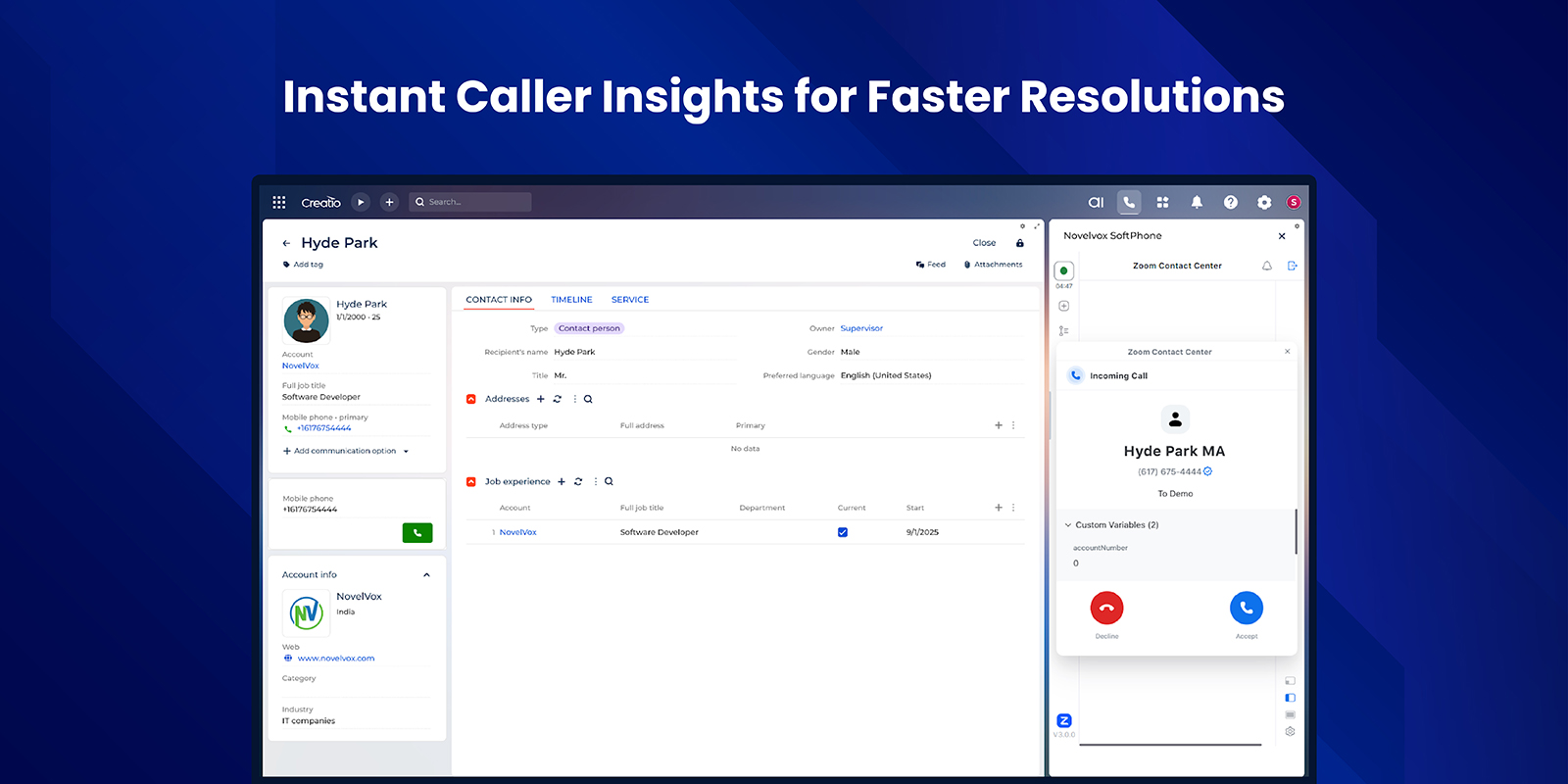This screenshot has height=784, width=1568.
Task: Switch to the Timeline tab
Action: click(571, 300)
